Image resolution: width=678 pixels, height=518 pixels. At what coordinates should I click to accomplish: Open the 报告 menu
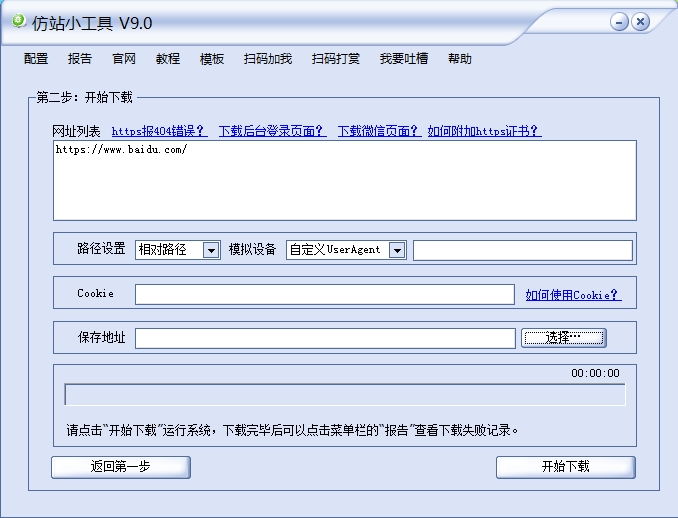click(80, 59)
